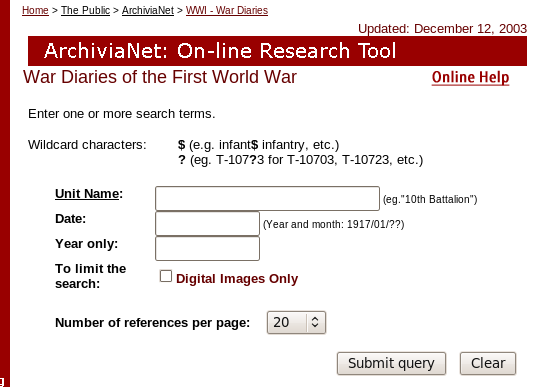Go to The Public breadcrumb link
Screen dimensions: 550x387
tap(85, 11)
